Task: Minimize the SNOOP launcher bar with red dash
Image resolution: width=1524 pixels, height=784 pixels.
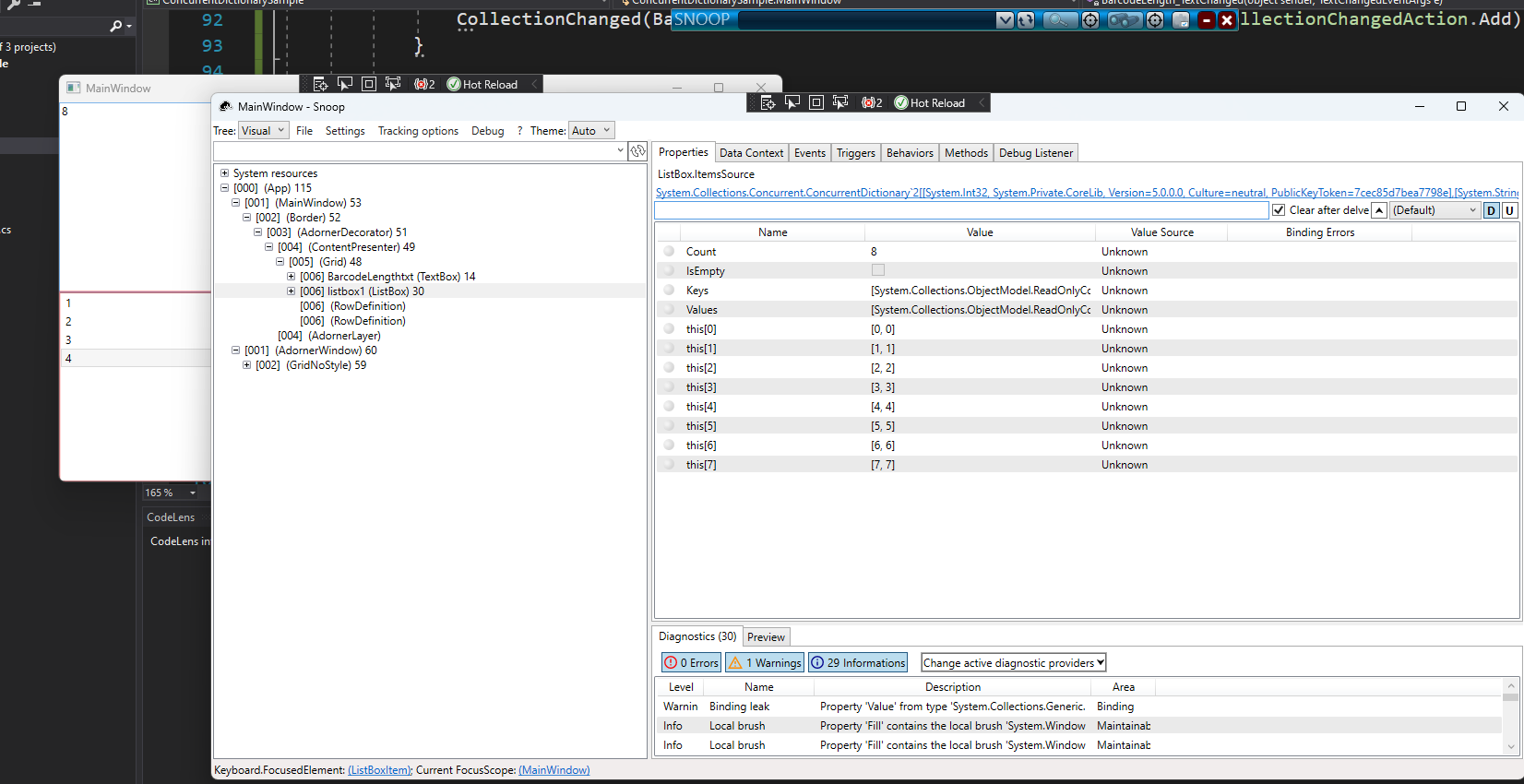Action: [x=1206, y=20]
